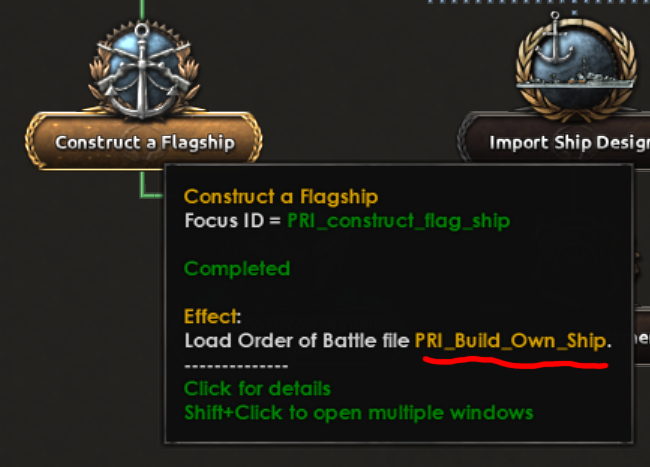Click the red hand-drawn underline mark
The image size is (650, 467).
tap(515, 363)
